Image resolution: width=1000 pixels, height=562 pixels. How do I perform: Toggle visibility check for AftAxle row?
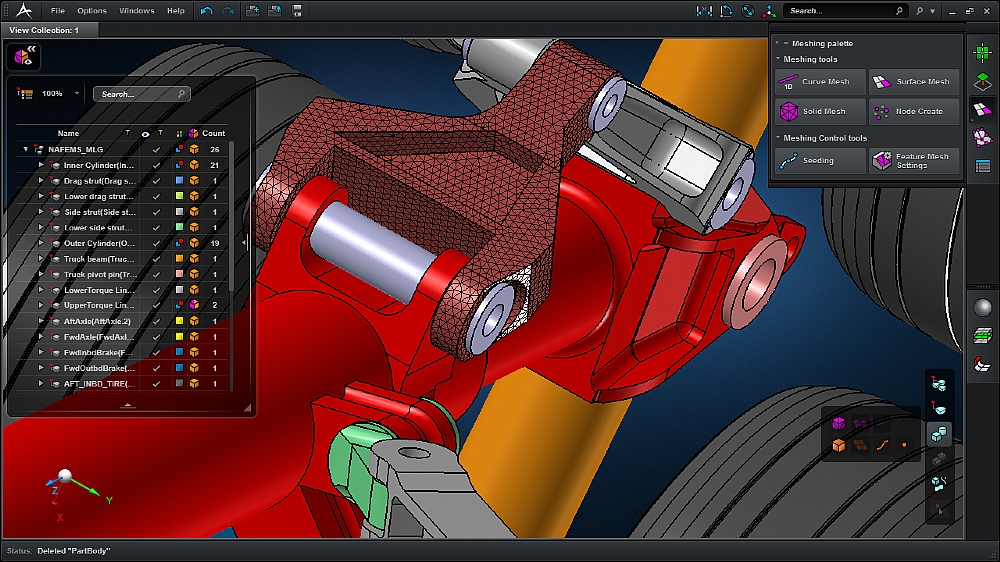tap(156, 322)
